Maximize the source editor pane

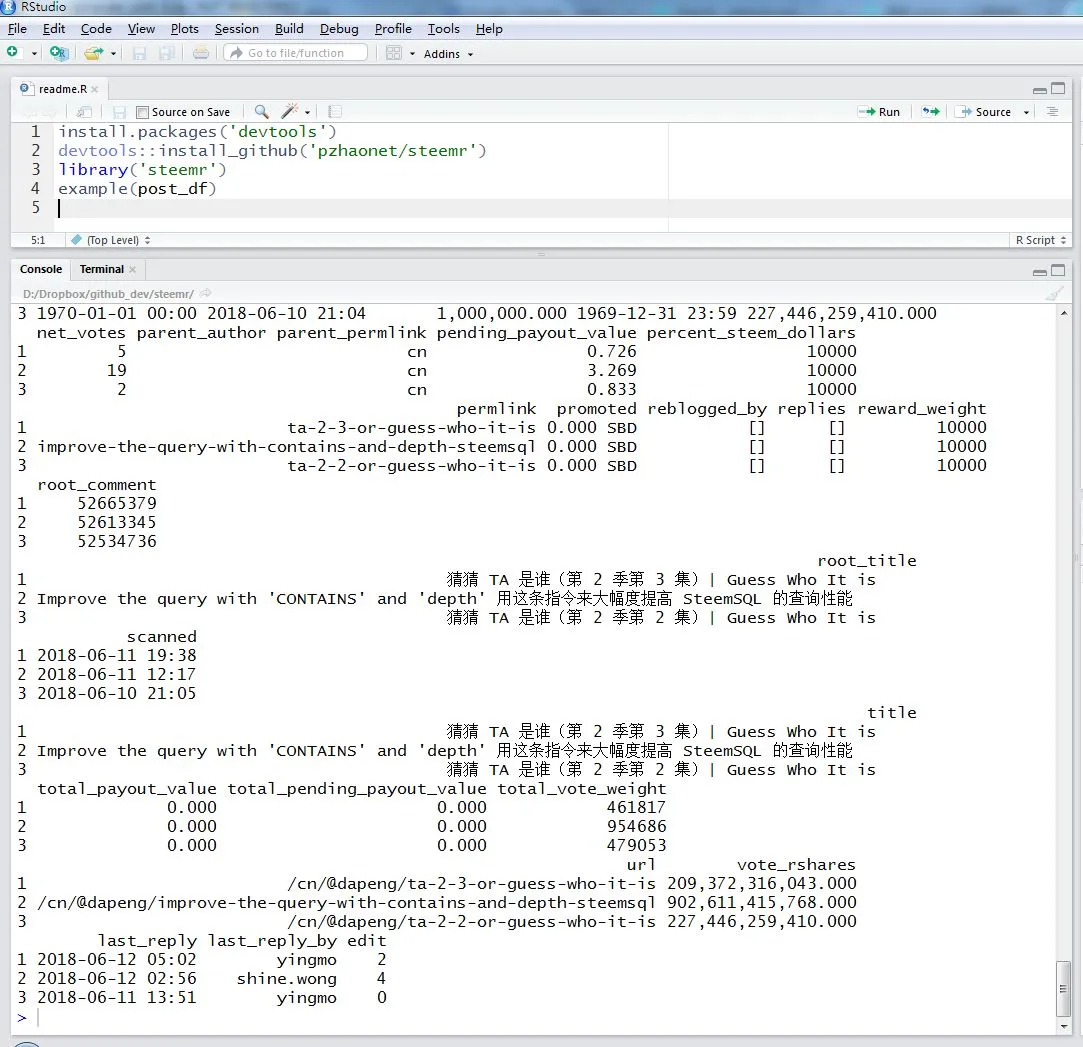[1058, 88]
